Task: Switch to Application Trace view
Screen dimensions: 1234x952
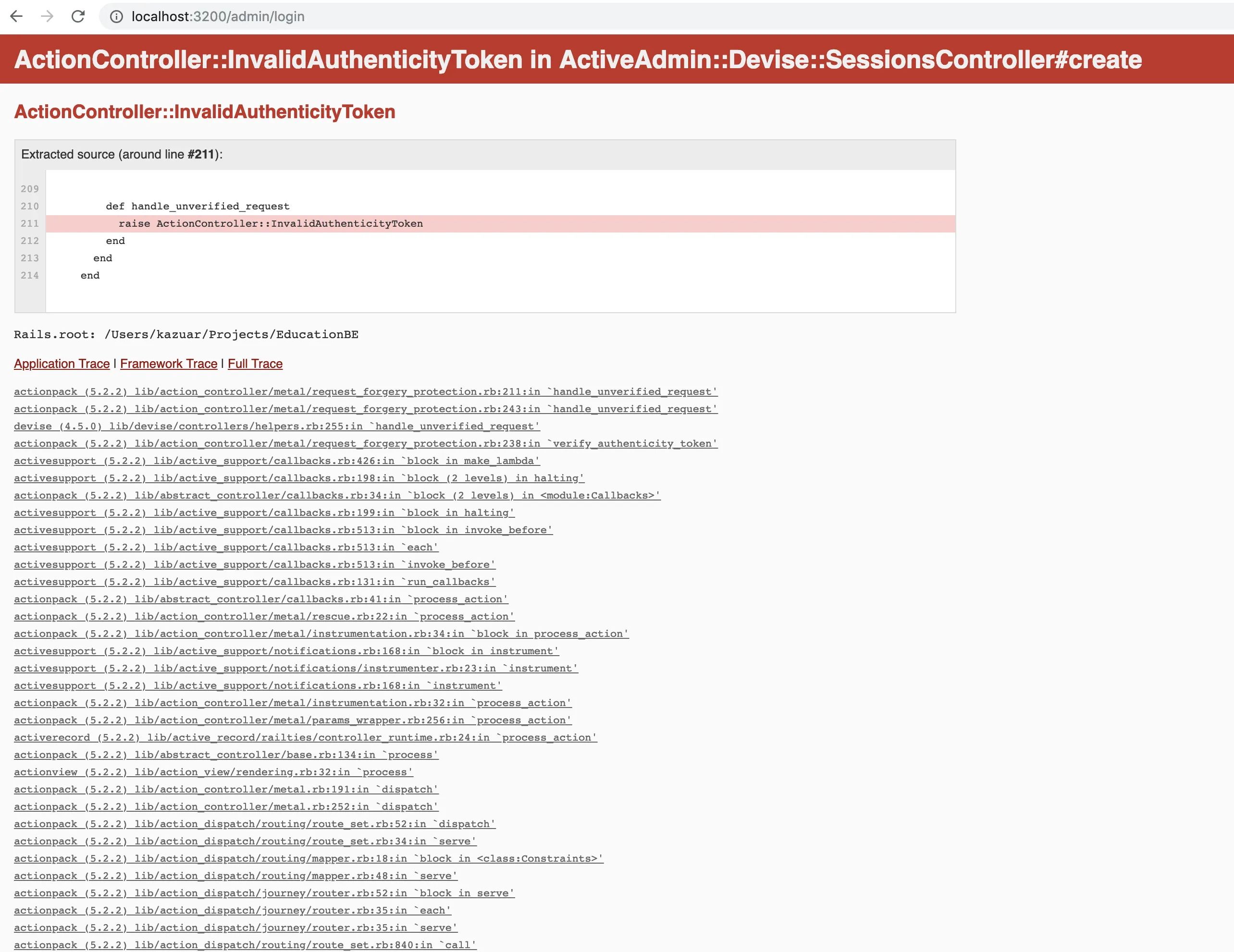Action: coord(62,364)
